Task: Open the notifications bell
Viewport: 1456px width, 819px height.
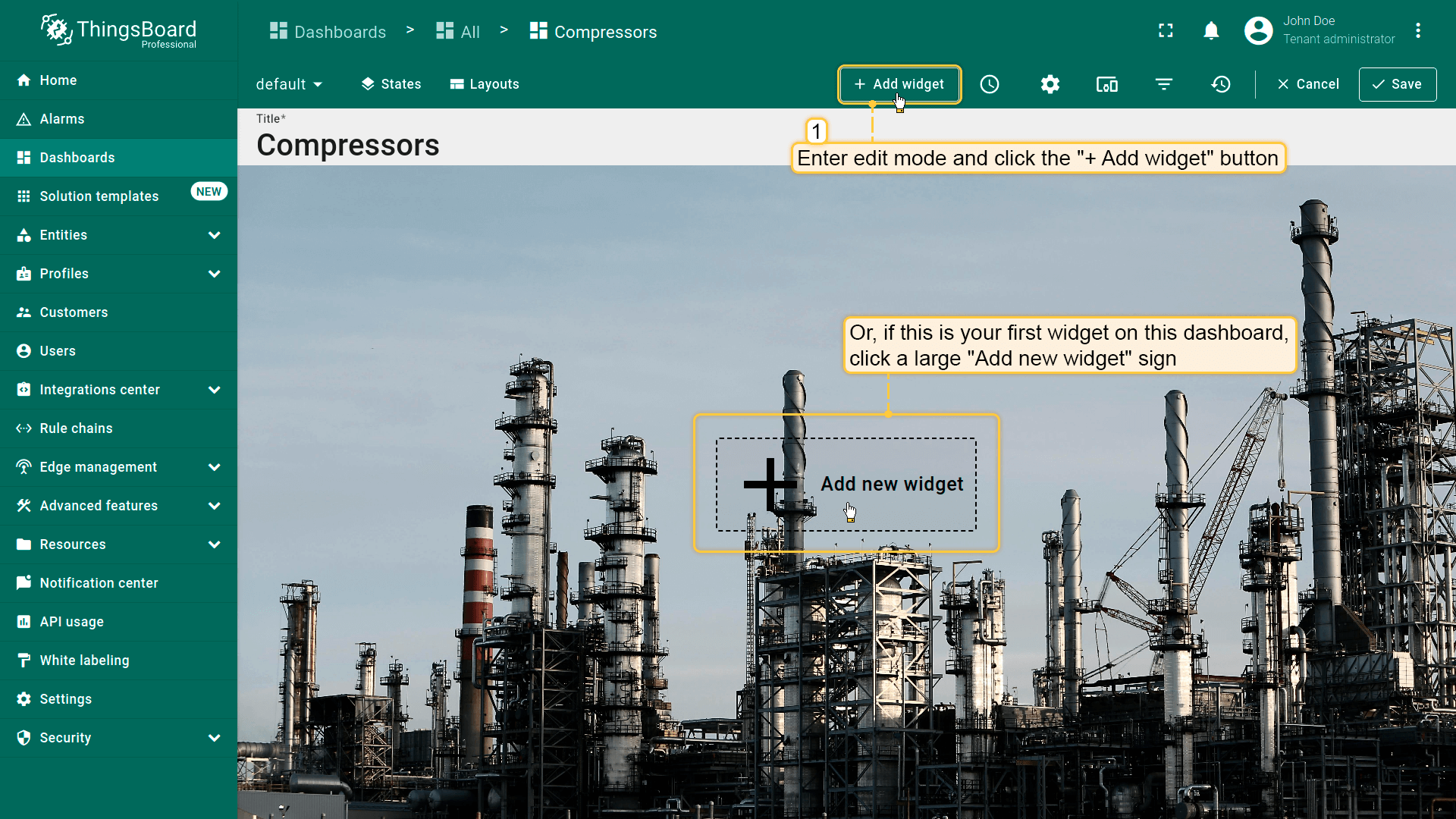Action: 1211,30
